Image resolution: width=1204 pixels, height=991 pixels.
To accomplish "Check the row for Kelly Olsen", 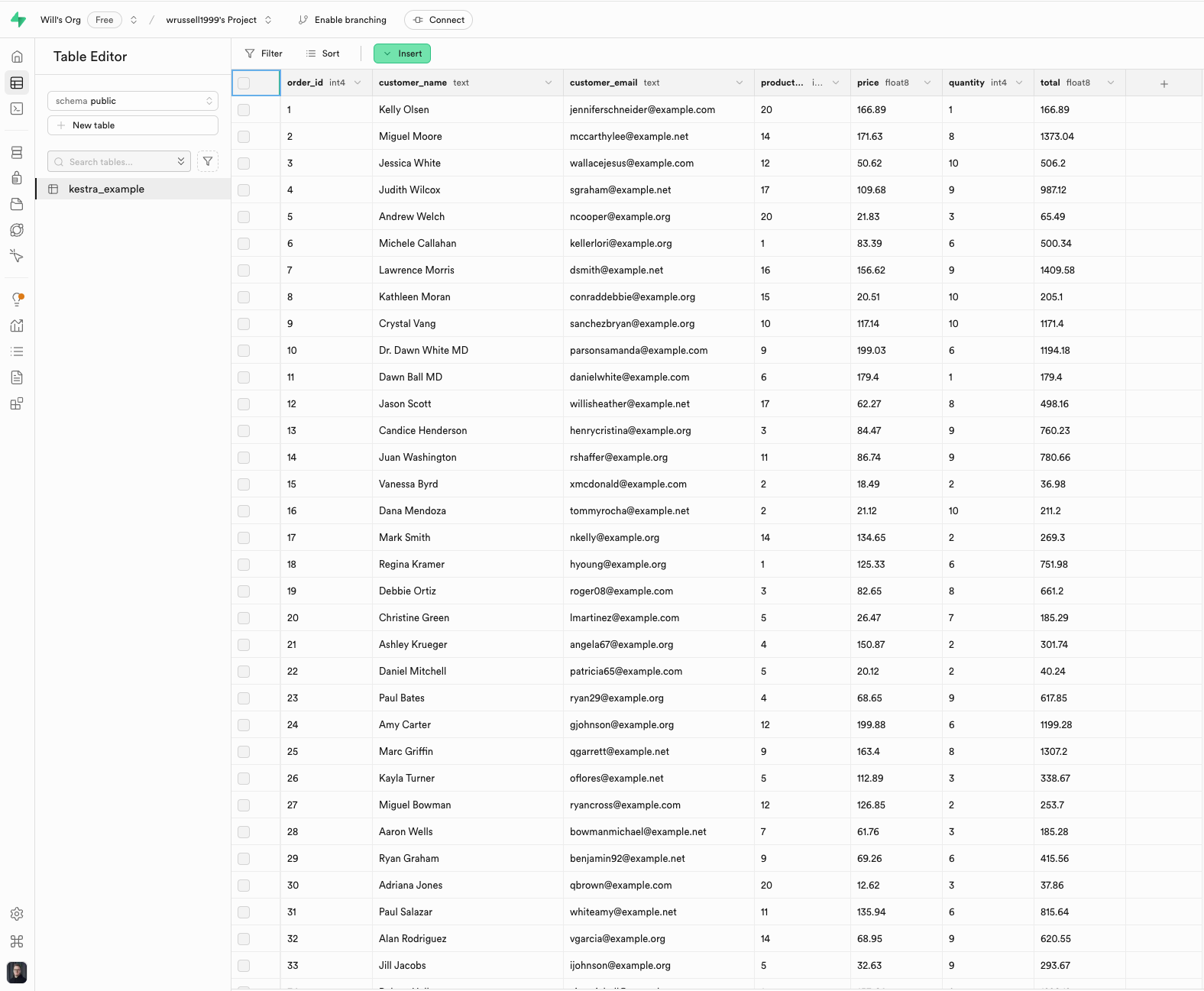I will pos(244,110).
